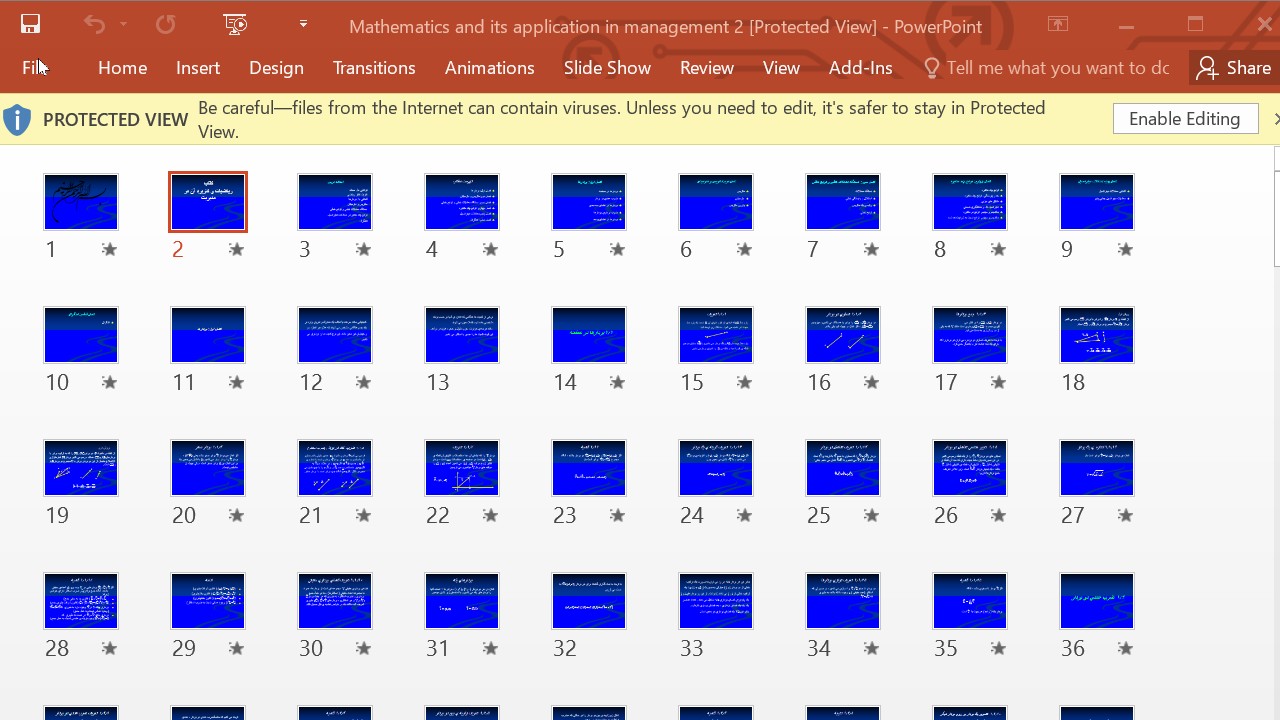Click transition star icon under slide 14
The image size is (1280, 720).
point(617,382)
